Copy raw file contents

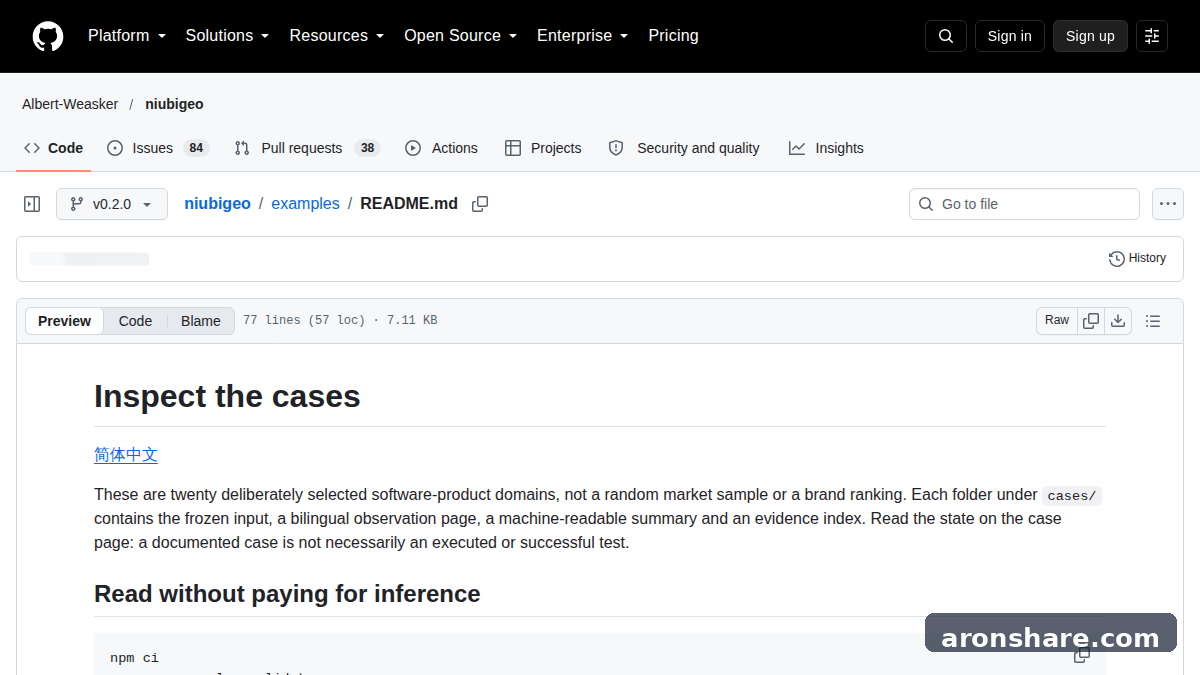1091,321
